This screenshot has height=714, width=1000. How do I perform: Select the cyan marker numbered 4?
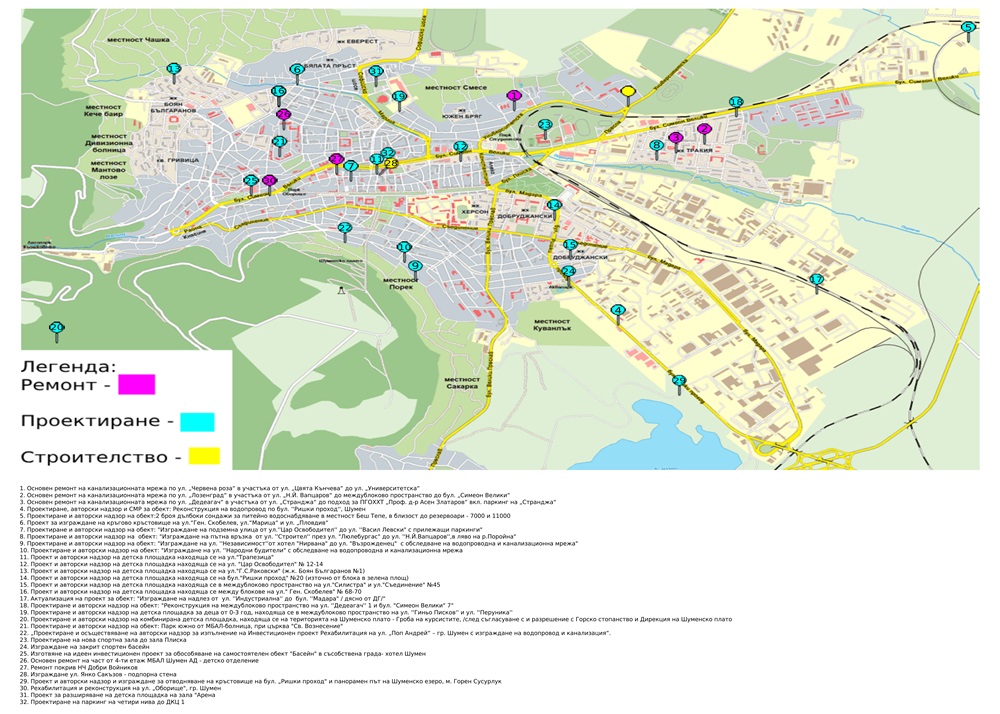pos(618,311)
